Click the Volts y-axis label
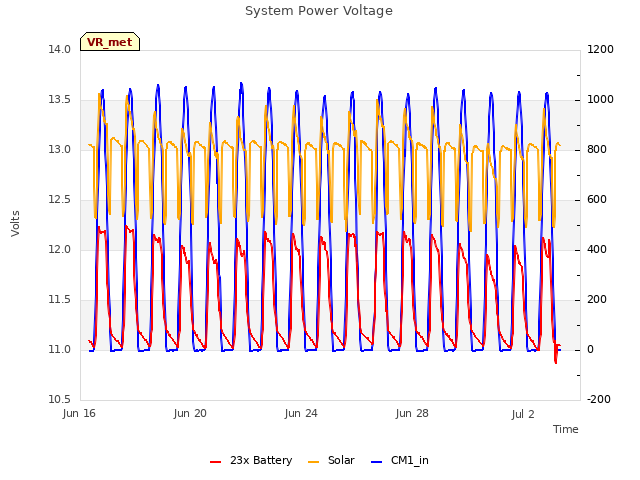The width and height of the screenshot is (640, 480). pos(15,223)
